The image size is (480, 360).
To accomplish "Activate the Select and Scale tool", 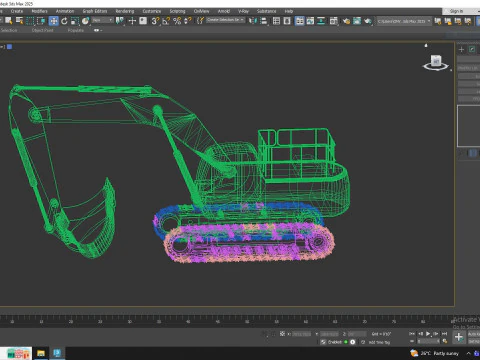I will tap(75, 21).
